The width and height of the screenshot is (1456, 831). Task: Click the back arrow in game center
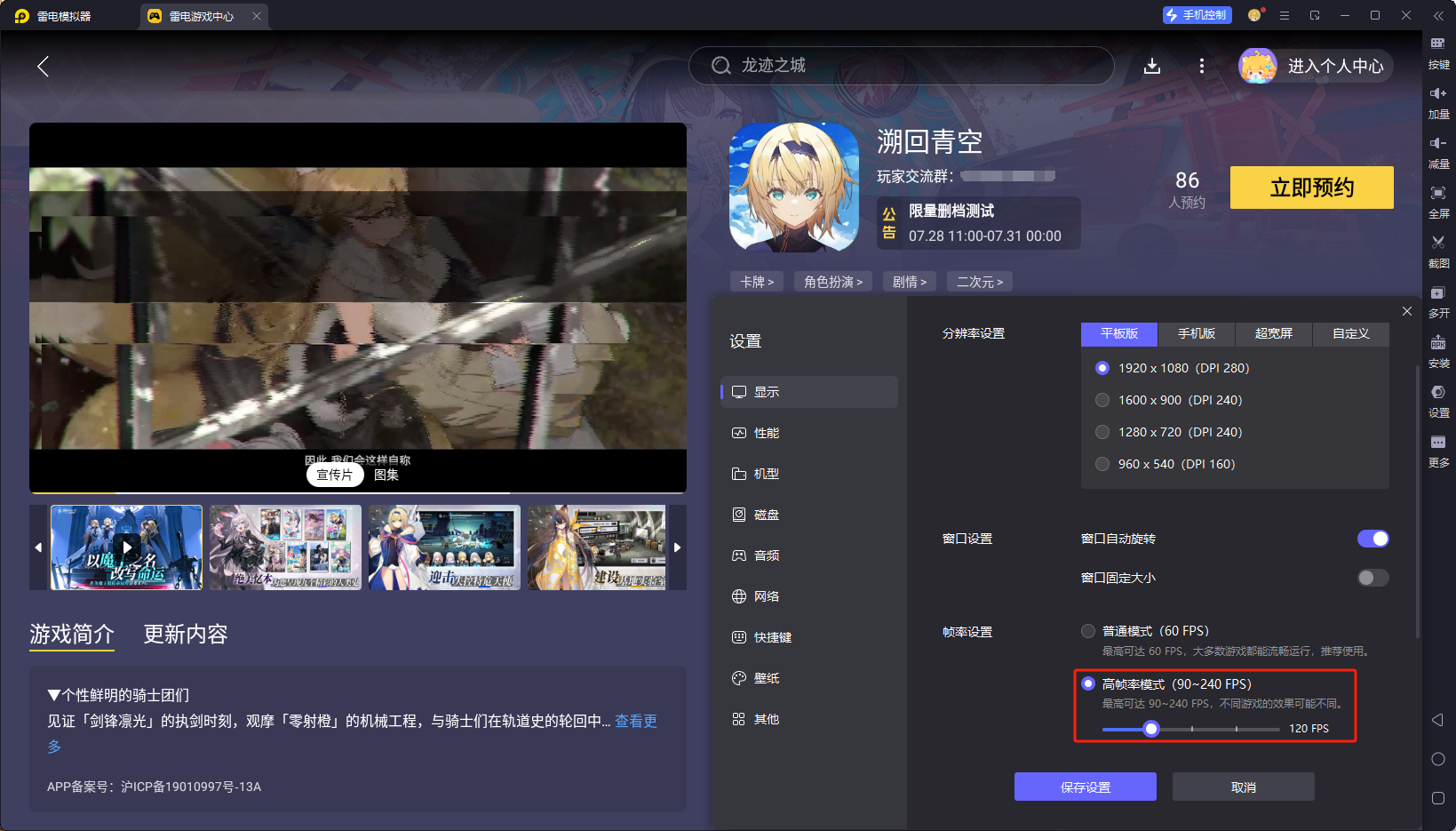tap(43, 66)
